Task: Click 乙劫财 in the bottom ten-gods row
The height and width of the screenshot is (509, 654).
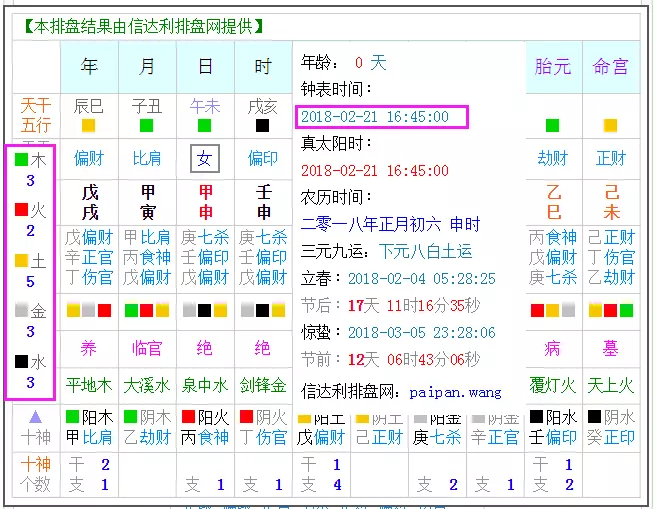Action: coord(147,438)
